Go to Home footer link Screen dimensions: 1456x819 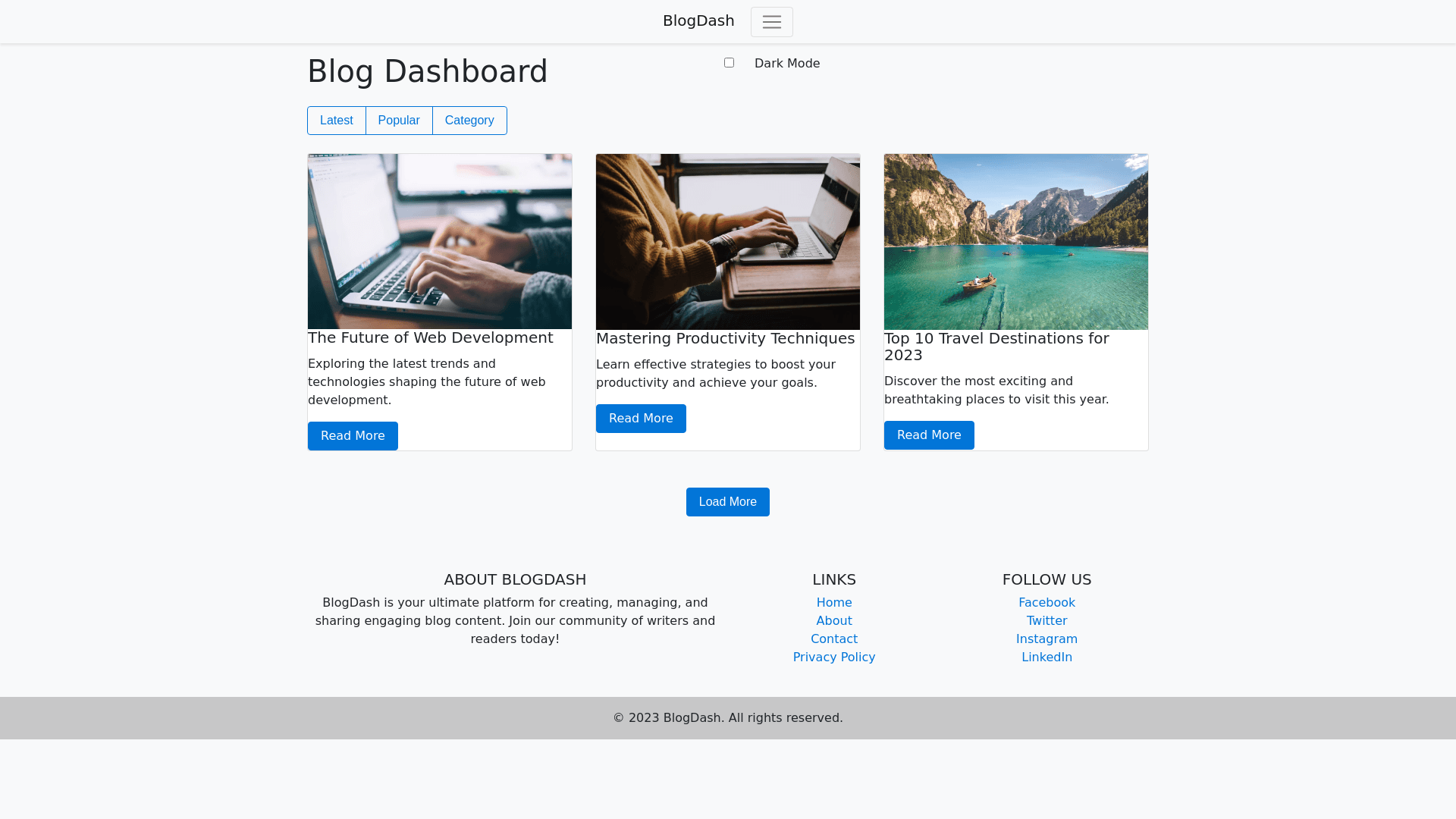(x=834, y=603)
